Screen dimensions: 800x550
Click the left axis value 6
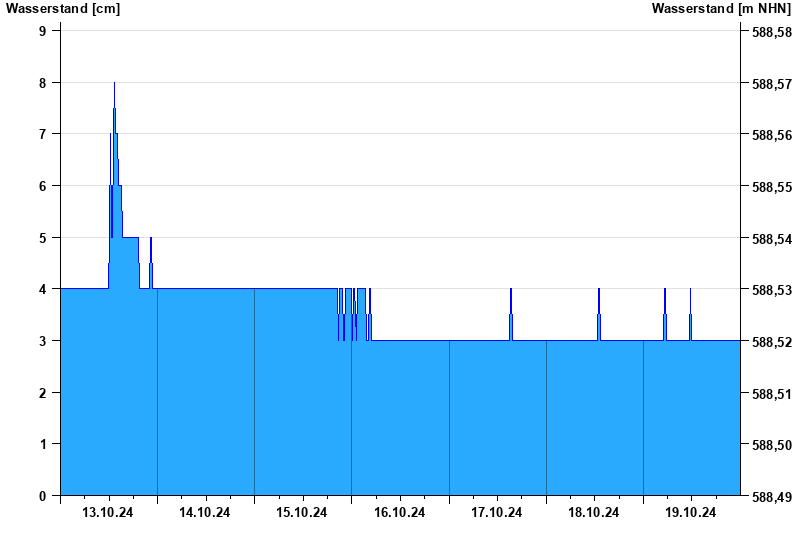42,186
